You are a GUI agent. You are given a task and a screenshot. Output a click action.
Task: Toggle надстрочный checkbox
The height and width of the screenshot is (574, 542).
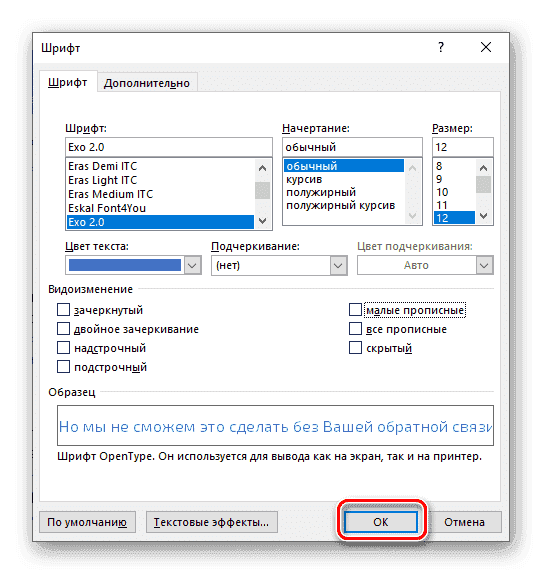click(63, 348)
